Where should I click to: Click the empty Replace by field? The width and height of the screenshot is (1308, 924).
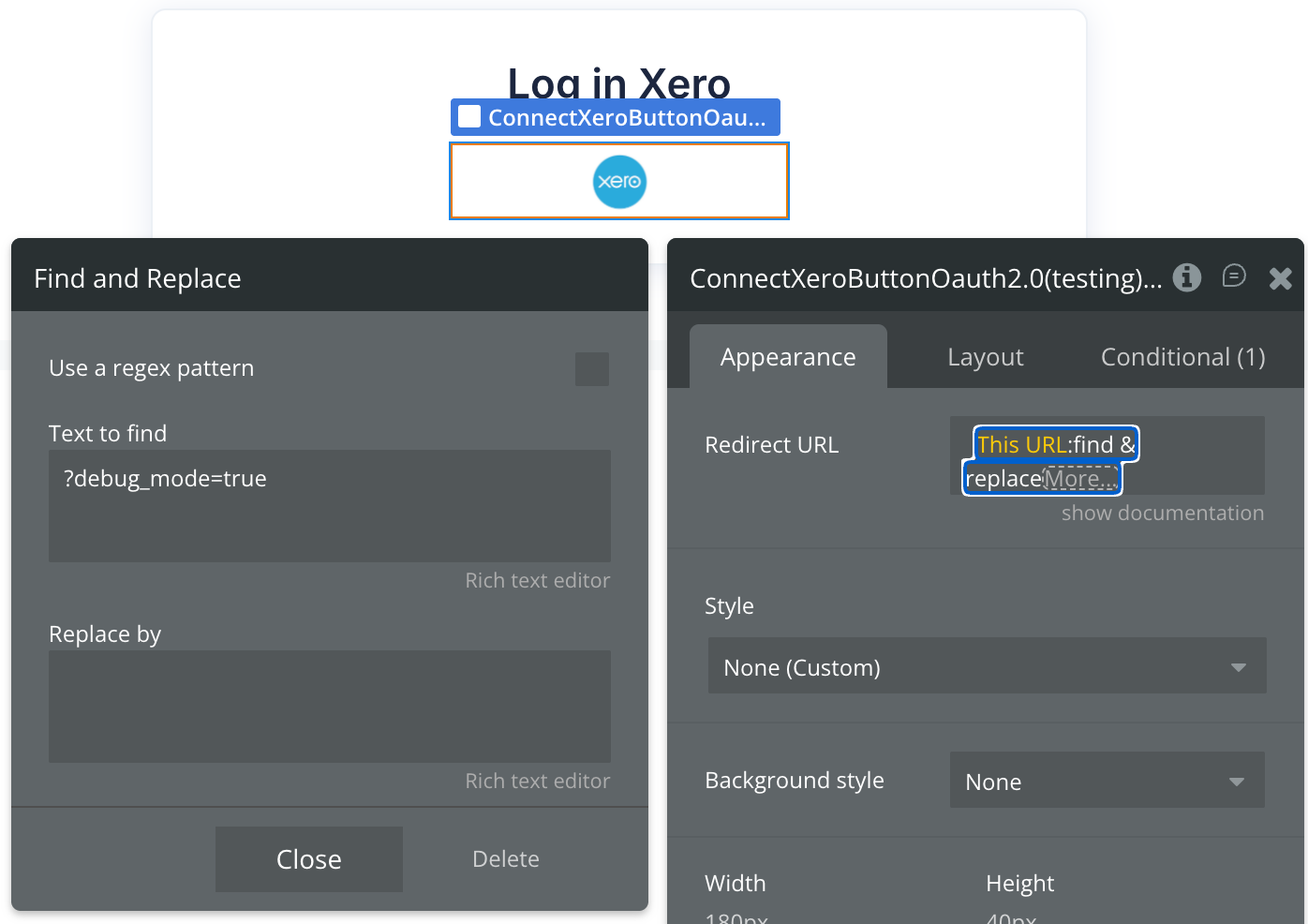point(330,707)
